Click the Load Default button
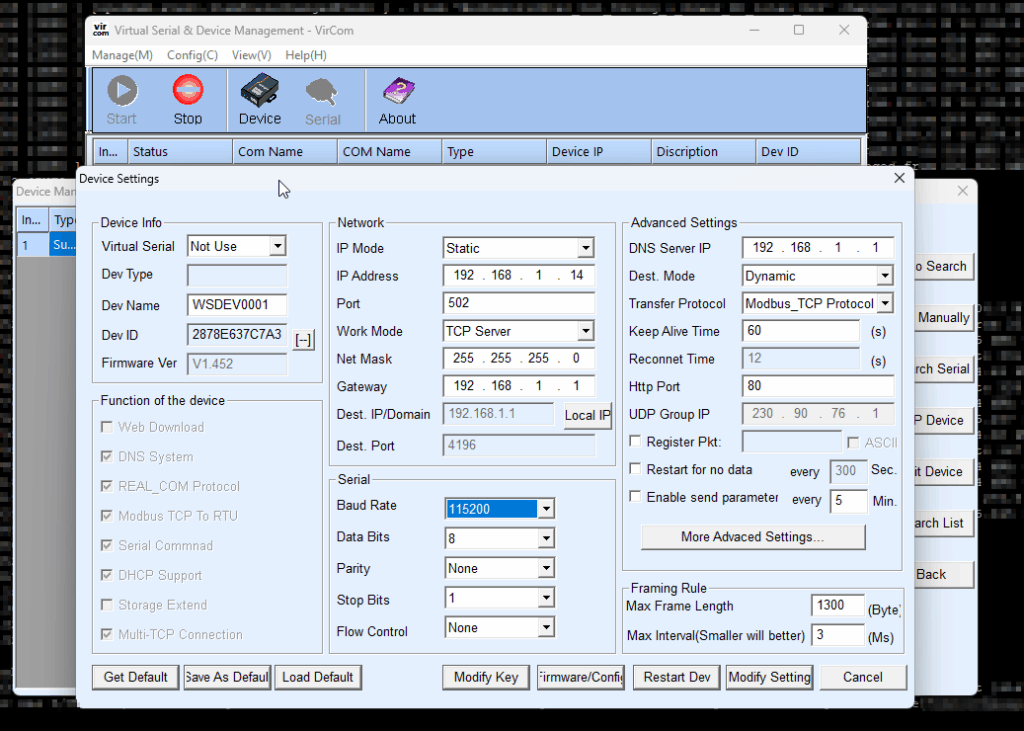The height and width of the screenshot is (731, 1024). 318,677
